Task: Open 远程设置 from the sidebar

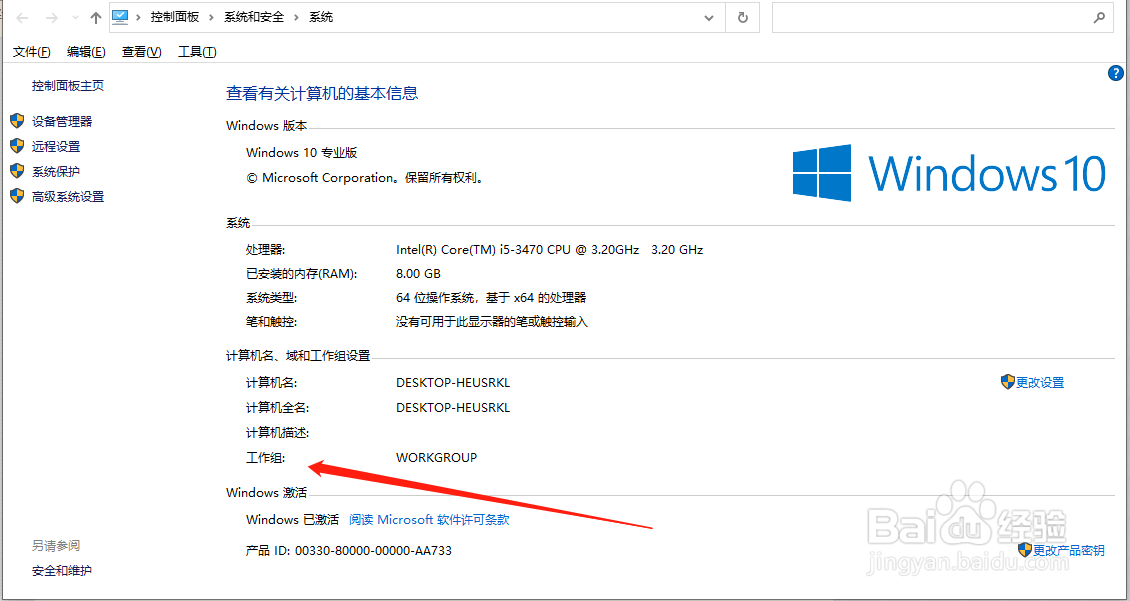Action: point(56,146)
